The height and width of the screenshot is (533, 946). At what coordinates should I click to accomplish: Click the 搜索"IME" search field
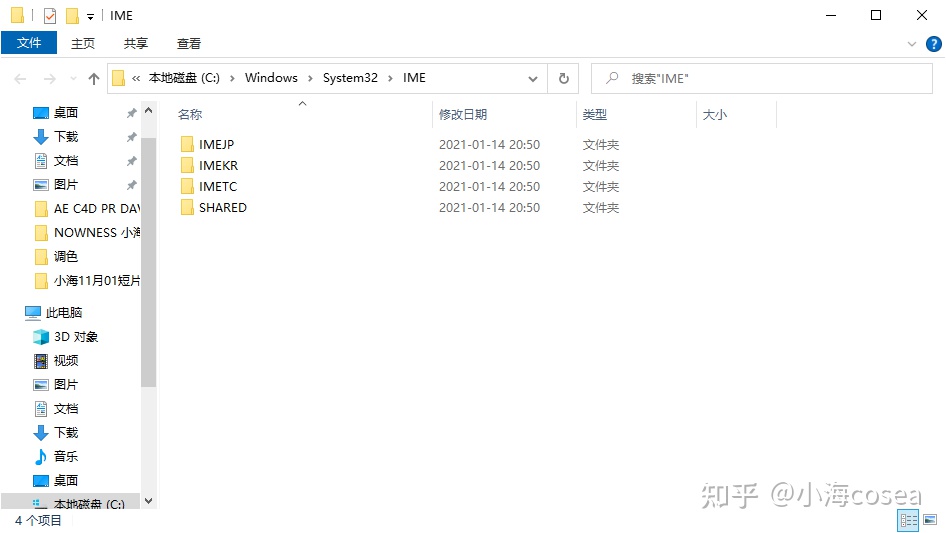(762, 78)
